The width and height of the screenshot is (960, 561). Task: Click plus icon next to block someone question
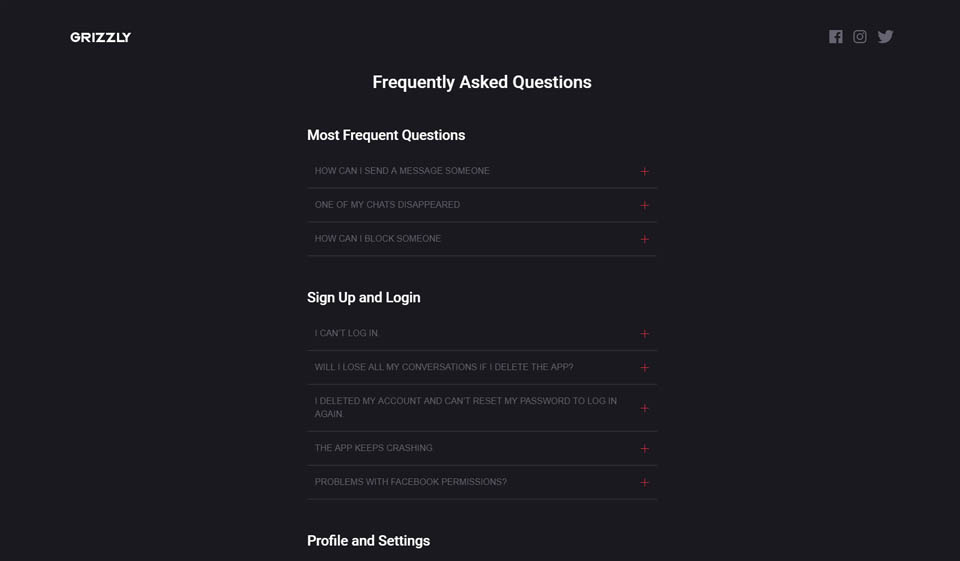(644, 239)
